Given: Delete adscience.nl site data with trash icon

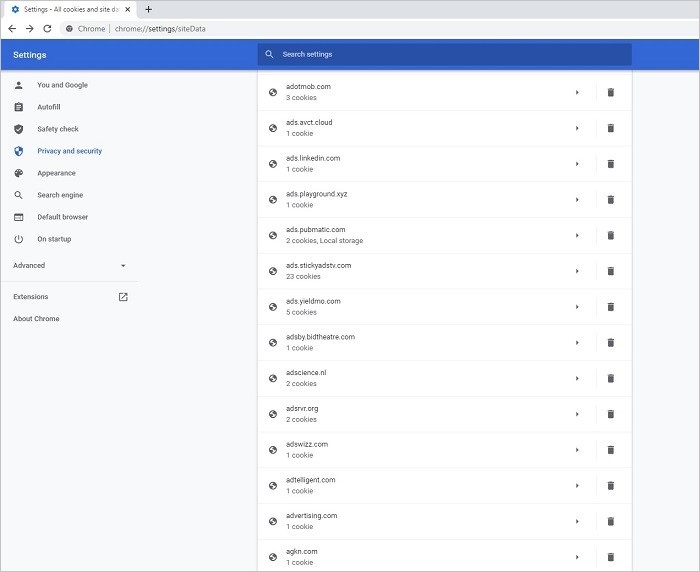Looking at the screenshot, I should [x=611, y=378].
